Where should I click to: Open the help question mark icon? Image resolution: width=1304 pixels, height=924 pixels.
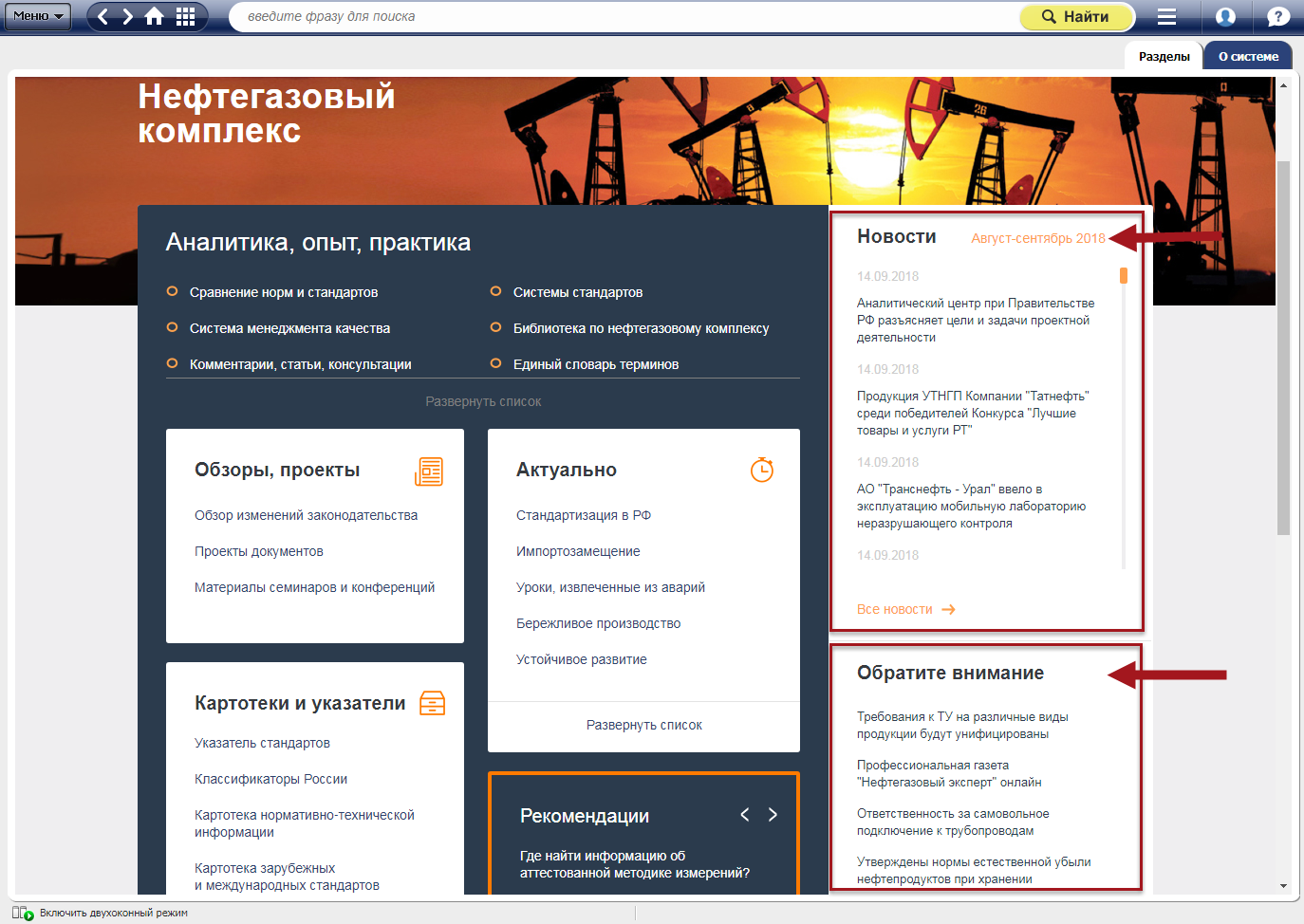click(x=1277, y=16)
